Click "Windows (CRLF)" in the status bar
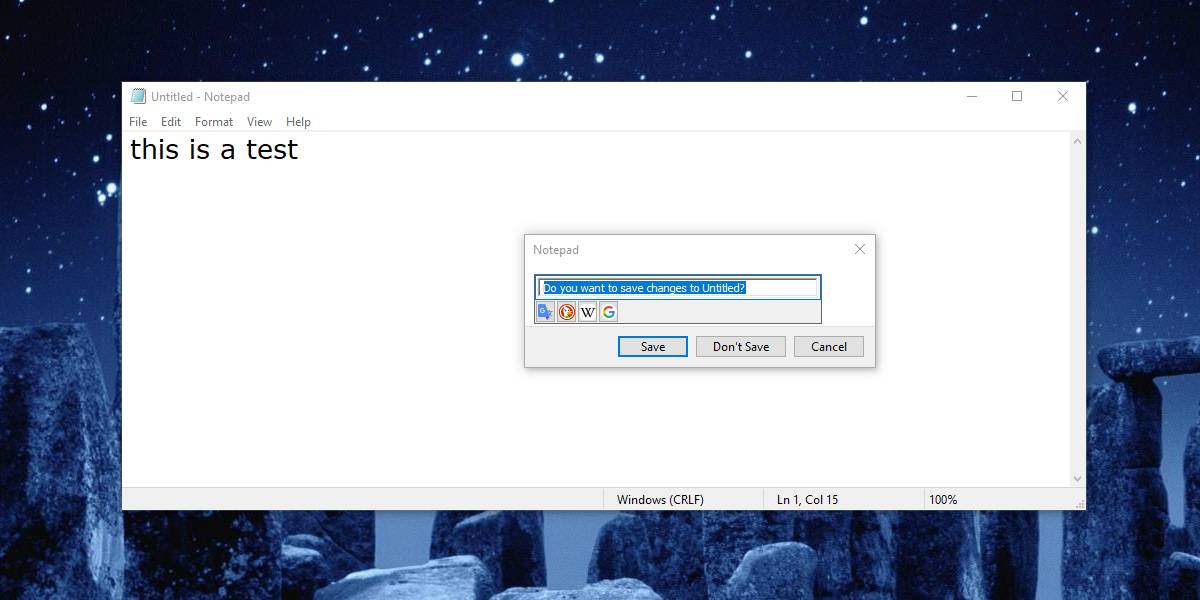Image resolution: width=1200 pixels, height=600 pixels. 660,500
